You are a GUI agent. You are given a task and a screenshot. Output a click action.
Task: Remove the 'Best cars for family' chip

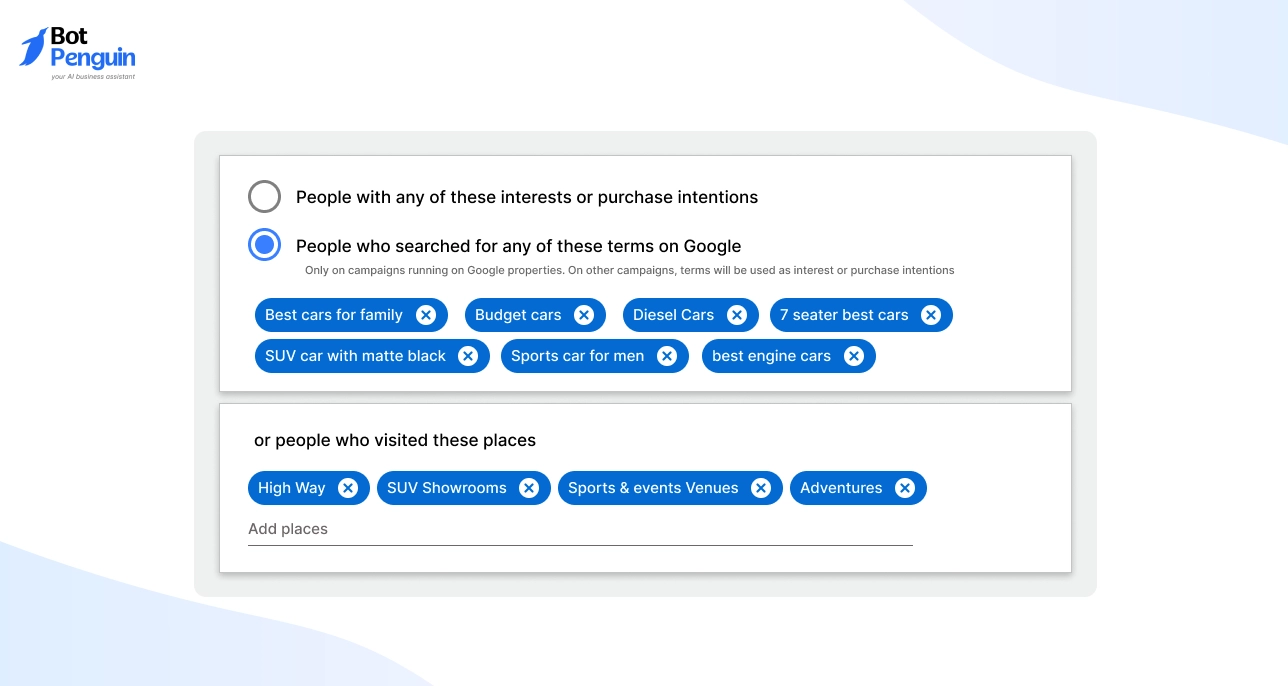pyautogui.click(x=426, y=315)
